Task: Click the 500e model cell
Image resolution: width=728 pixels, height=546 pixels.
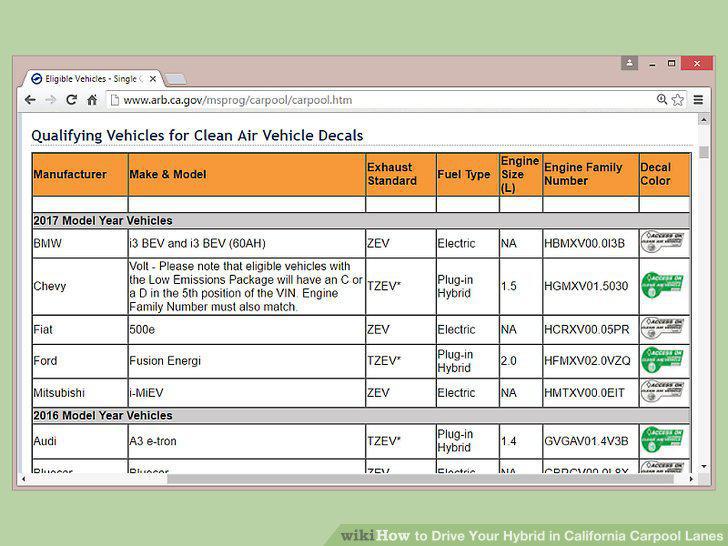Action: [x=247, y=330]
